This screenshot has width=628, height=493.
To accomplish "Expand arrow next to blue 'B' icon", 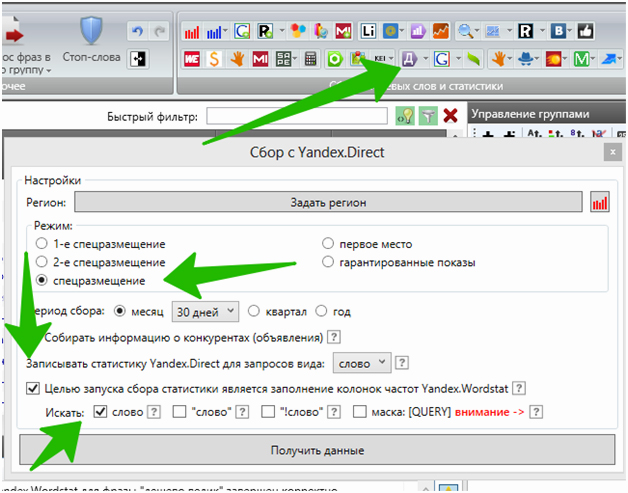I will [570, 31].
